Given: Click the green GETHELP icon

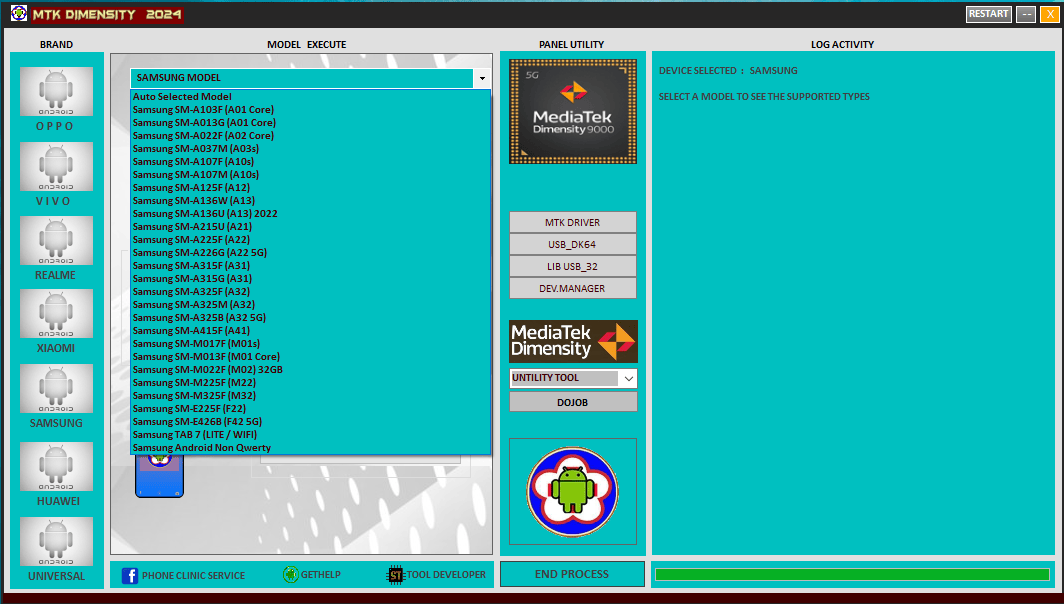Looking at the screenshot, I should (290, 575).
